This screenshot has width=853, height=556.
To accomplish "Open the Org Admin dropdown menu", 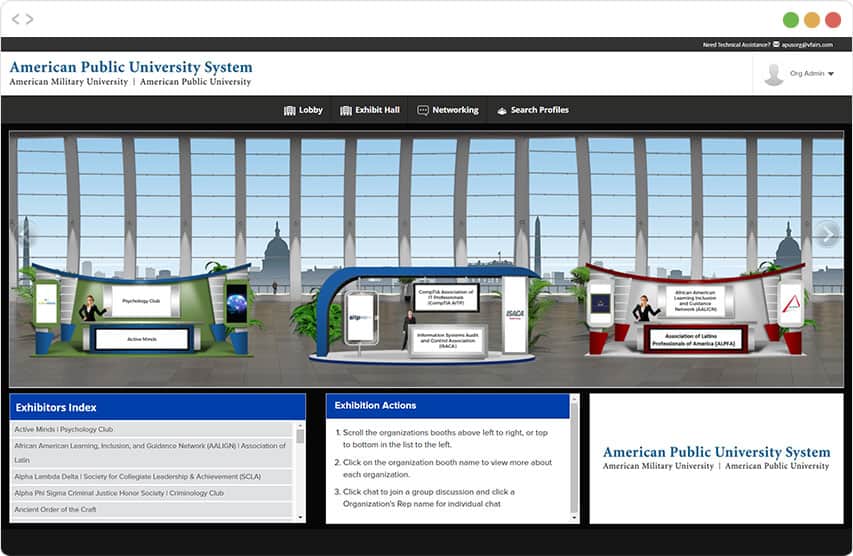I will pos(812,73).
